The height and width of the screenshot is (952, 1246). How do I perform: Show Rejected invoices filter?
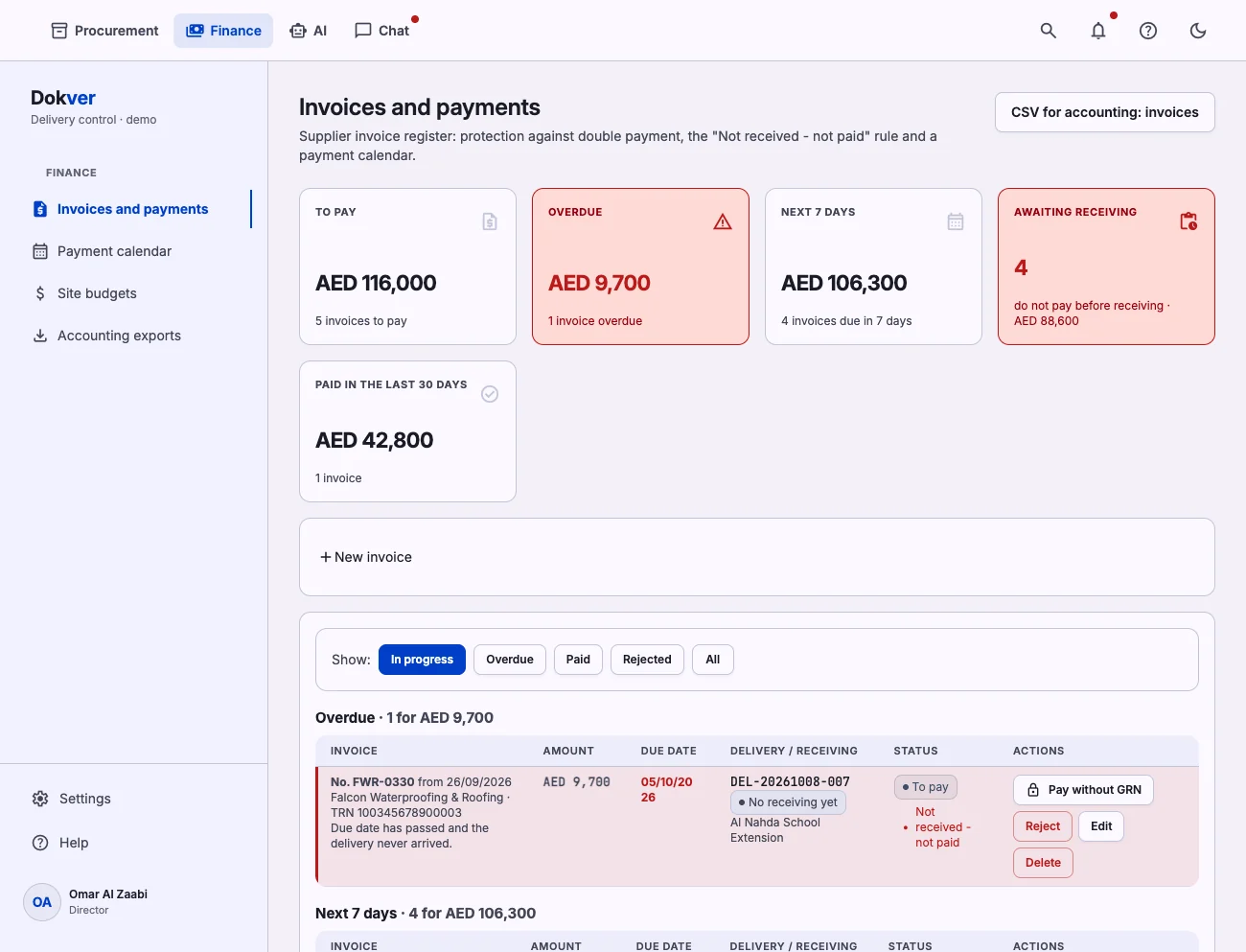[647, 660]
